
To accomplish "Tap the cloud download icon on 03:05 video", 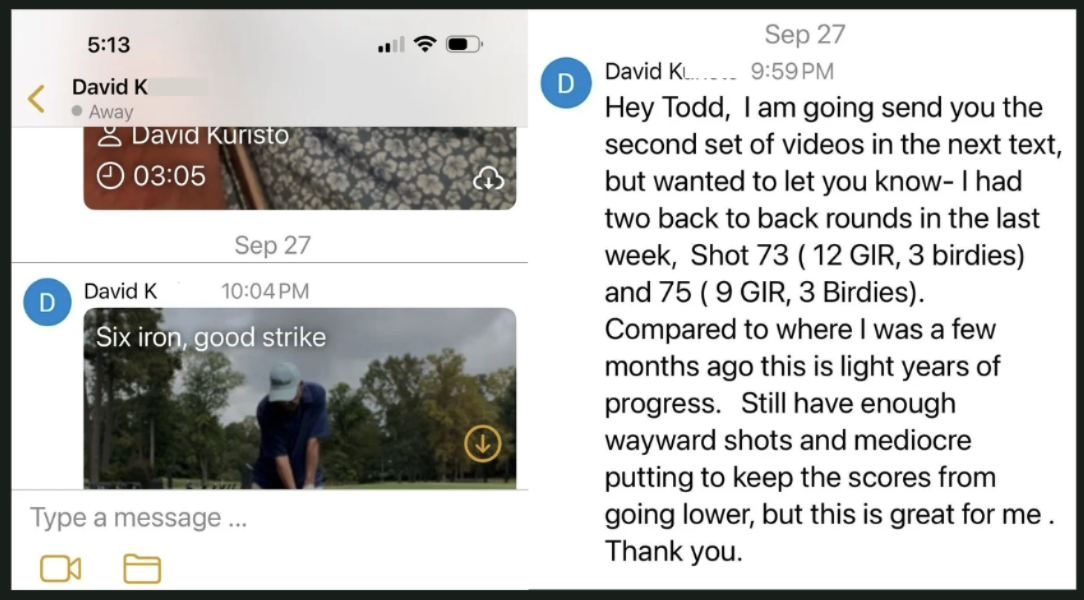I will 488,180.
